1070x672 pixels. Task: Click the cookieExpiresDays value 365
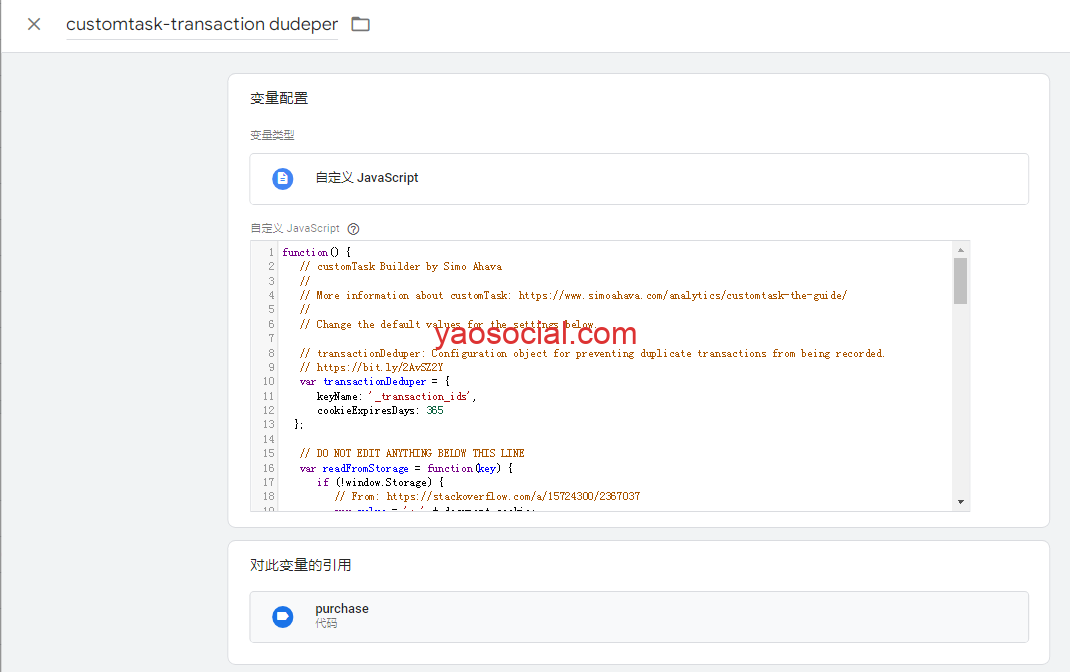pos(434,410)
